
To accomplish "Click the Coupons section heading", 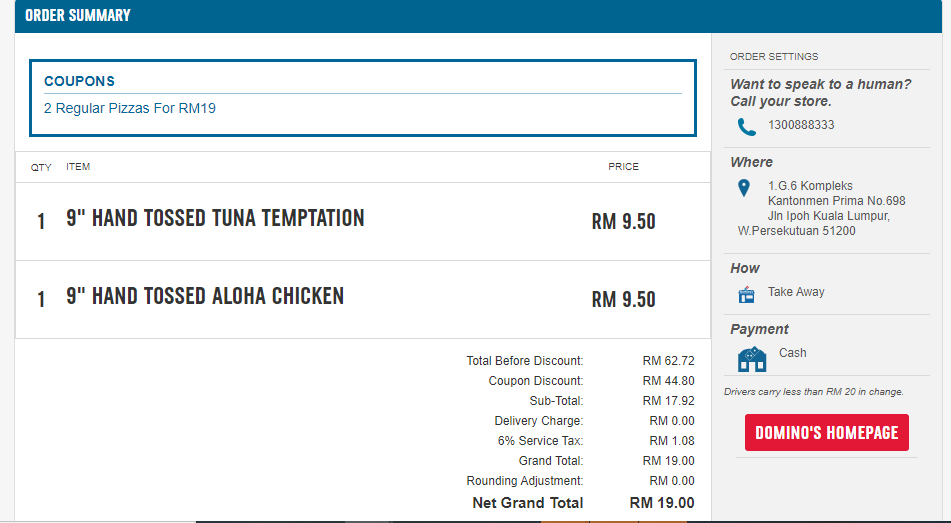I will (x=80, y=81).
